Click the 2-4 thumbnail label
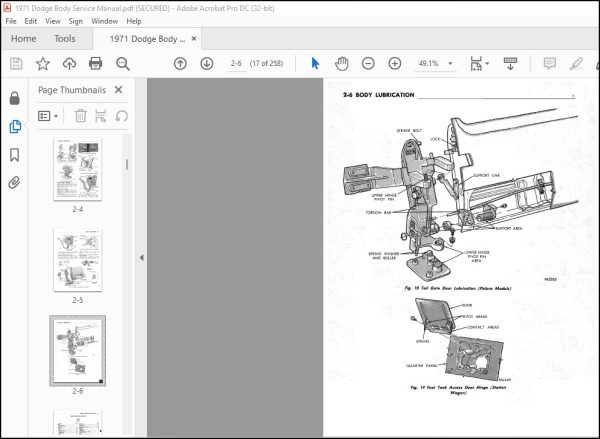This screenshot has width=600, height=439. tap(78, 209)
